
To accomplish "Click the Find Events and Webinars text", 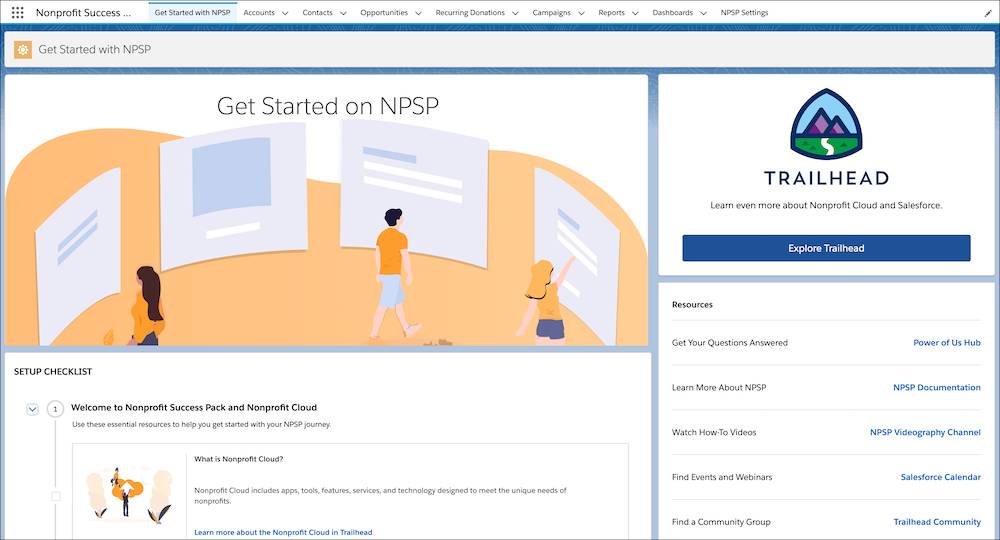I will pyautogui.click(x=722, y=476).
